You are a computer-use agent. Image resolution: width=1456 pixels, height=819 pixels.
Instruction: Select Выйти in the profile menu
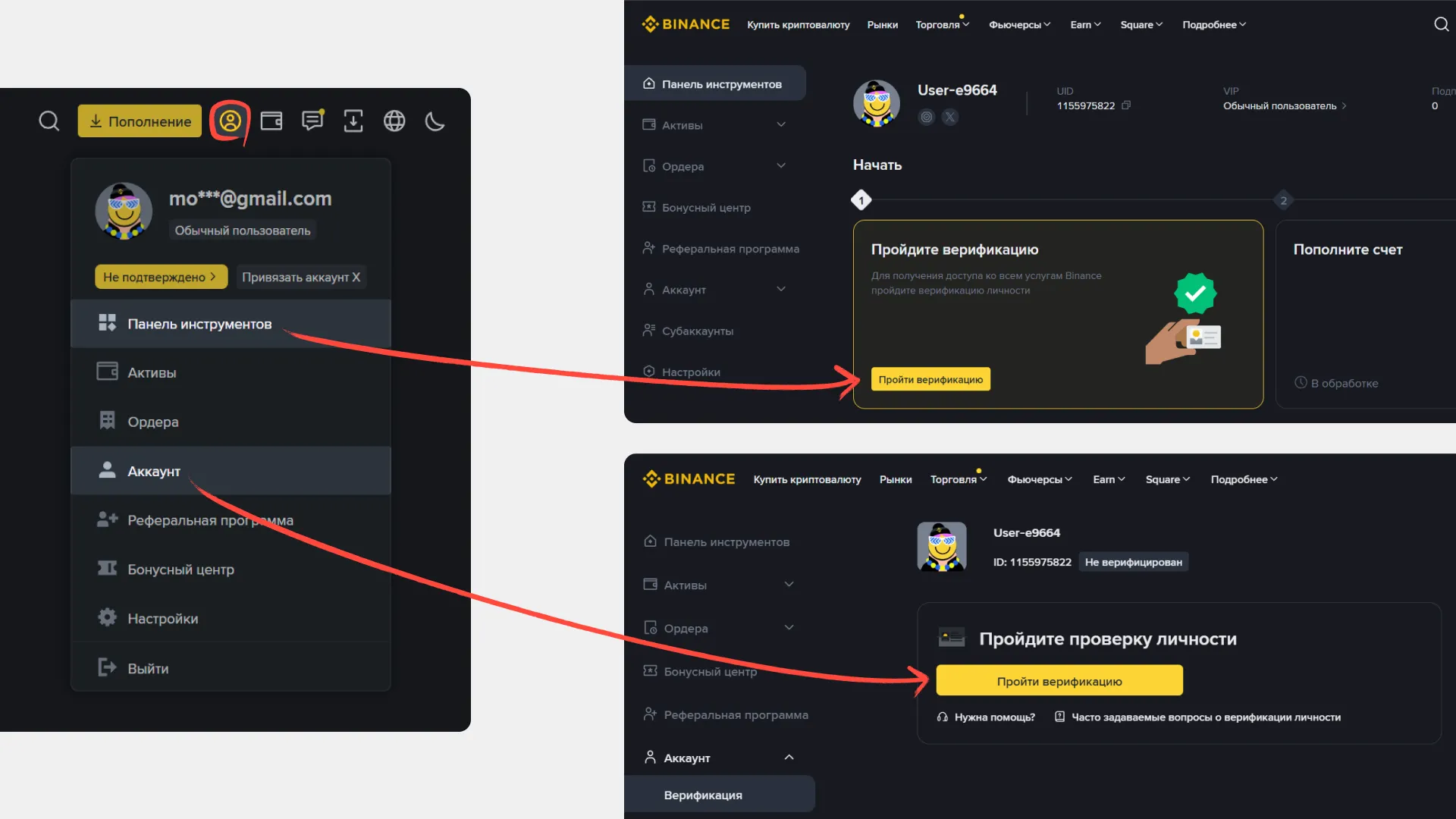click(x=148, y=668)
